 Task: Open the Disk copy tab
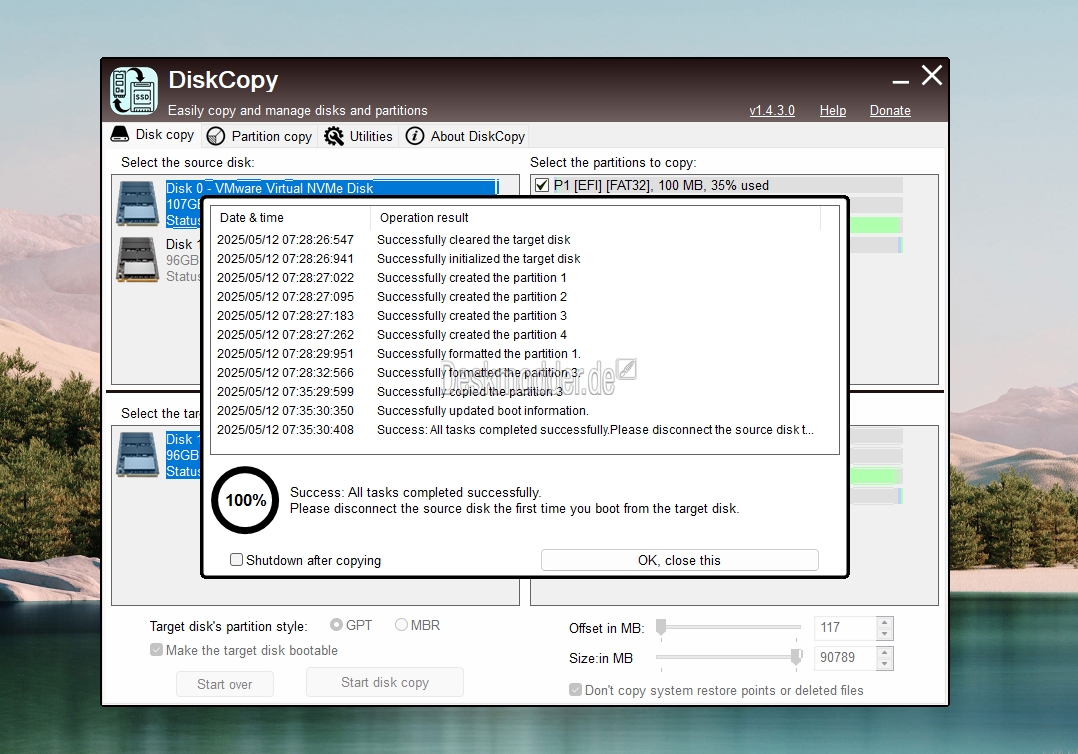click(153, 135)
